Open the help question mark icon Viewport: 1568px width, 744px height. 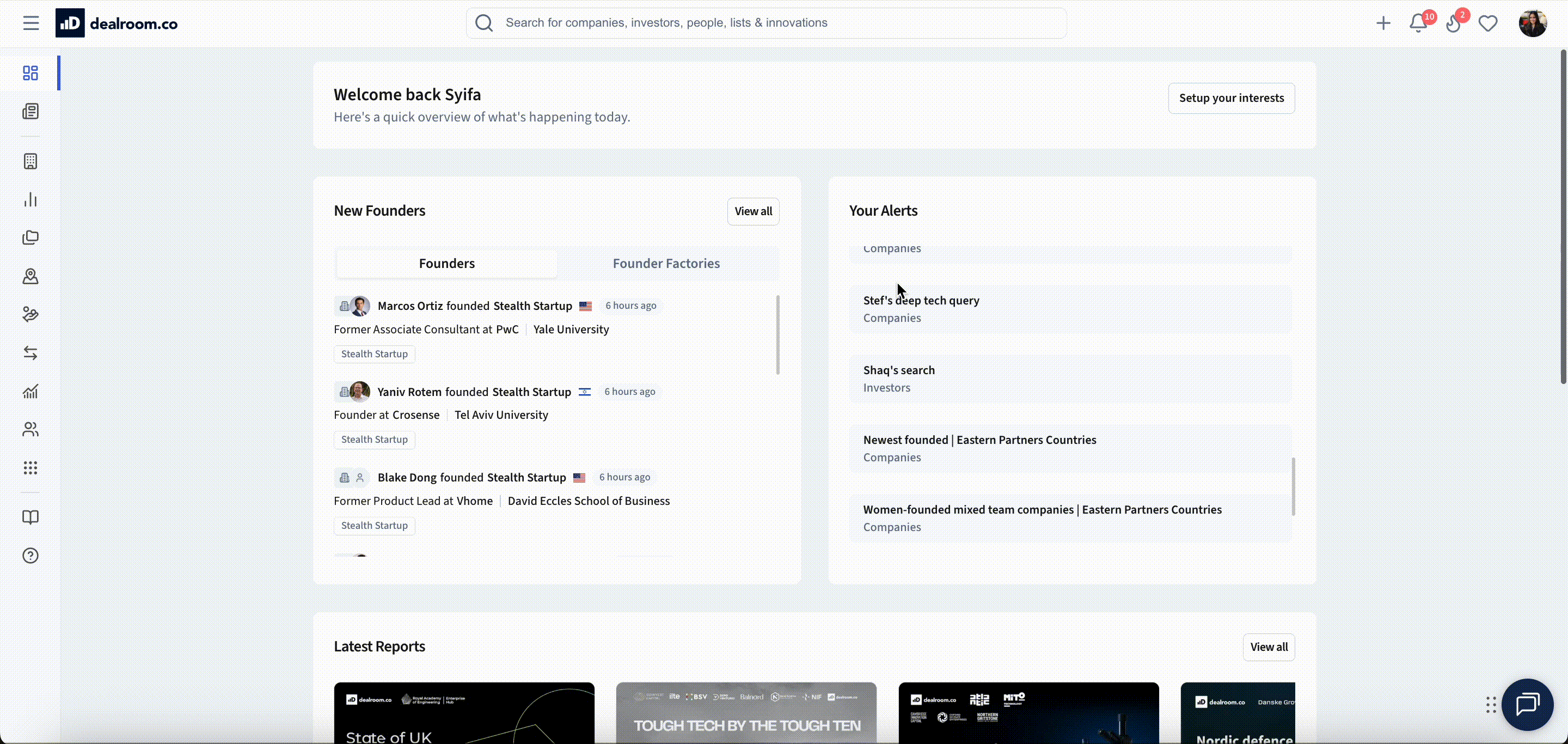30,556
